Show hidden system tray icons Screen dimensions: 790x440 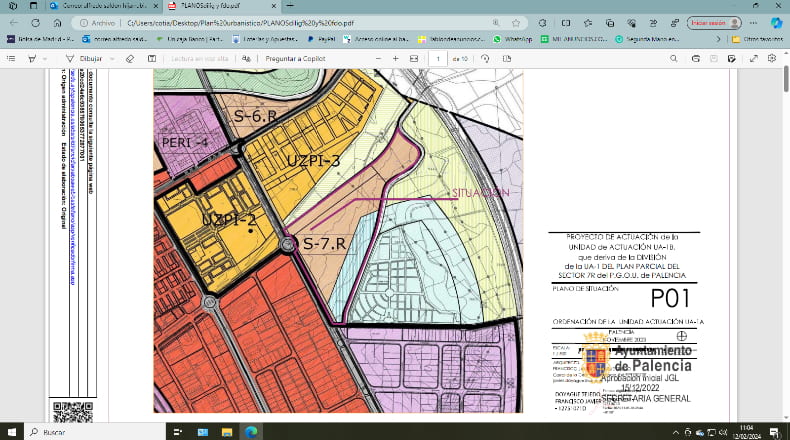(676, 432)
